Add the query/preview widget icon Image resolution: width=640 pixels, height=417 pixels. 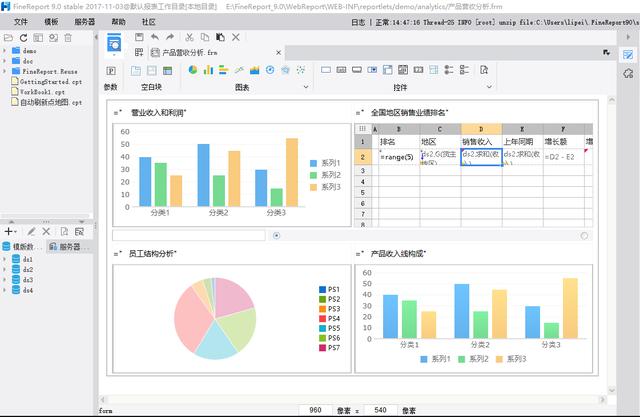[x=484, y=70]
